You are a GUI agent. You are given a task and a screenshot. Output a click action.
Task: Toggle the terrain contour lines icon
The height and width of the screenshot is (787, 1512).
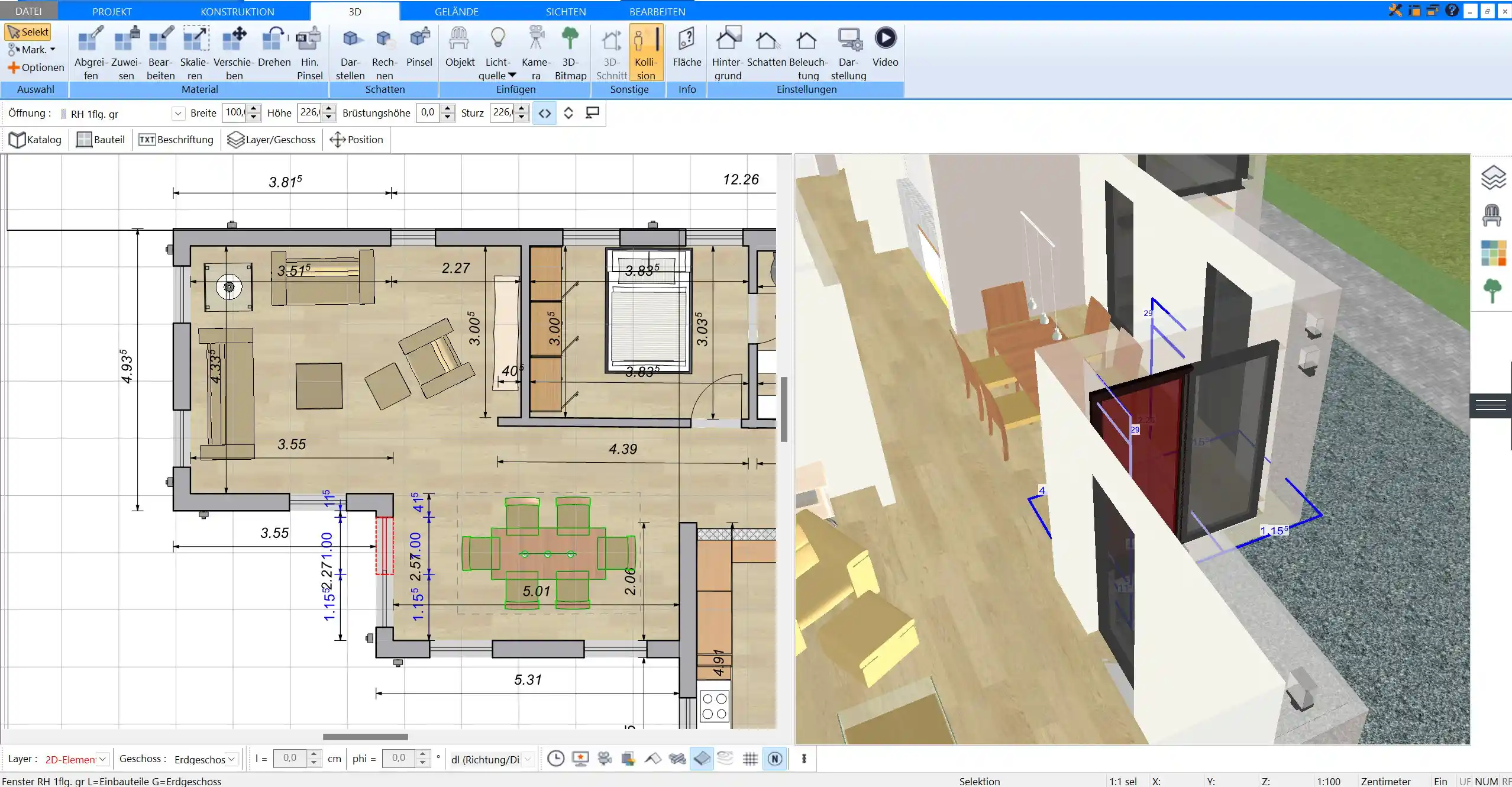[x=725, y=758]
